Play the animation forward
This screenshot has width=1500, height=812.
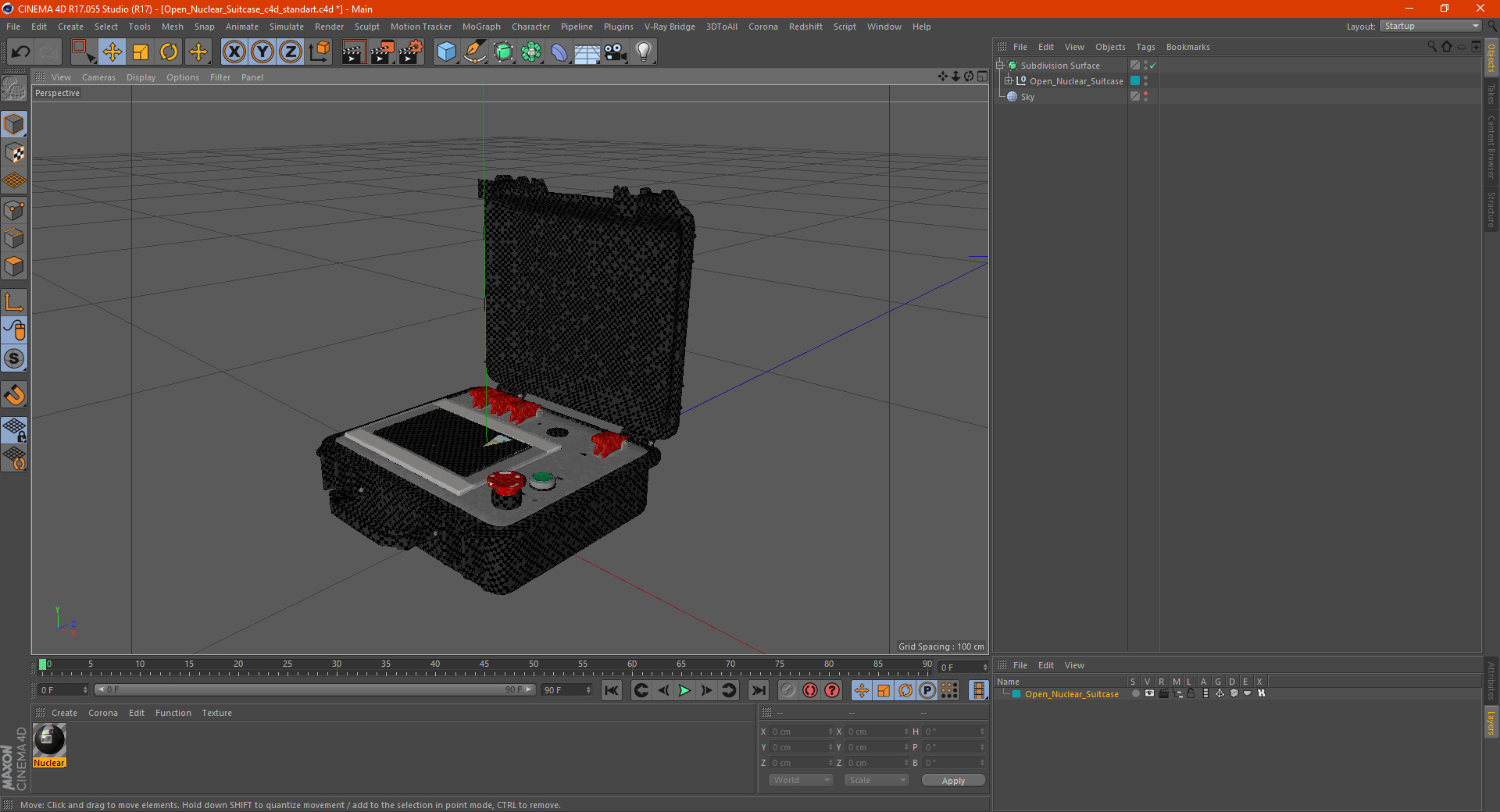684,690
